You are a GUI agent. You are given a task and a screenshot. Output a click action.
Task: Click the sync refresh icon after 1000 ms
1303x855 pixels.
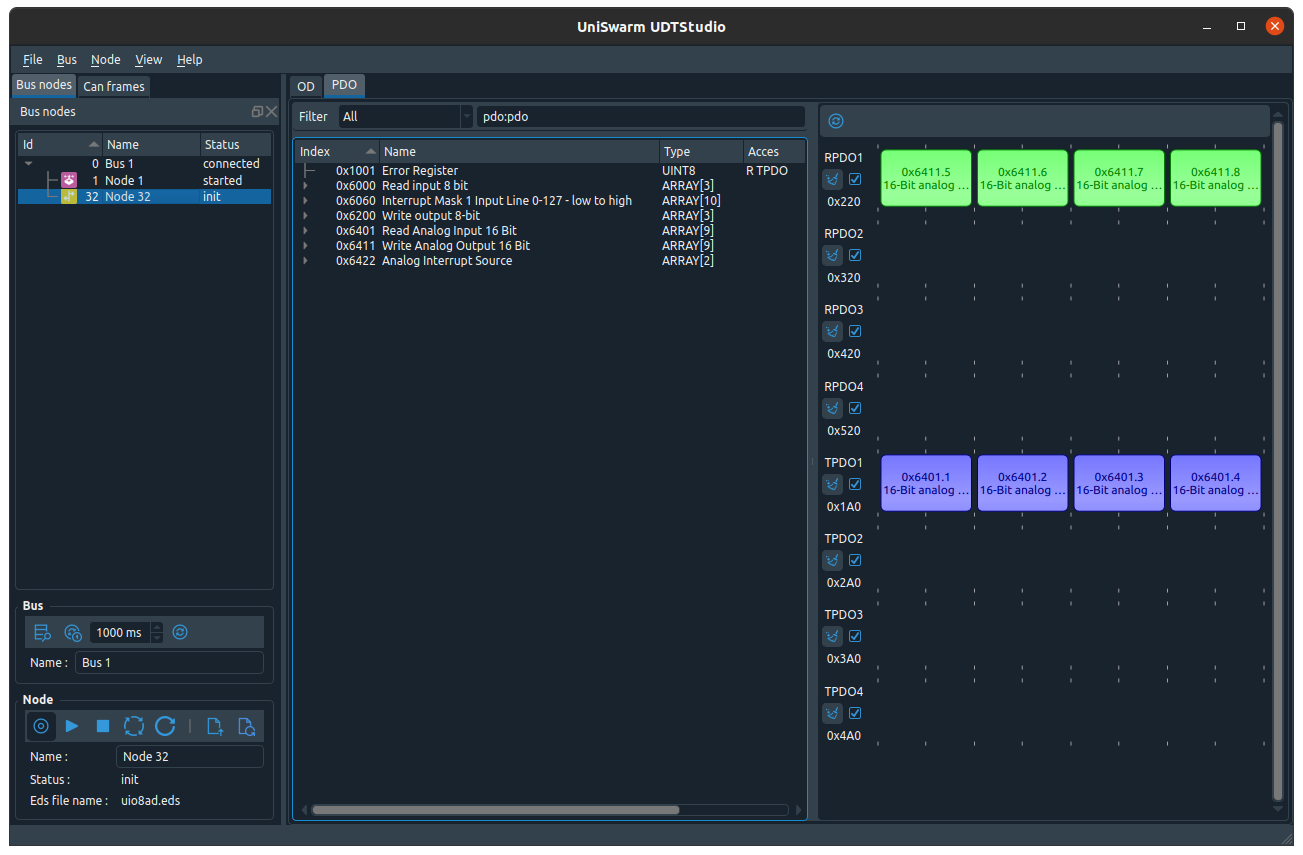click(180, 632)
